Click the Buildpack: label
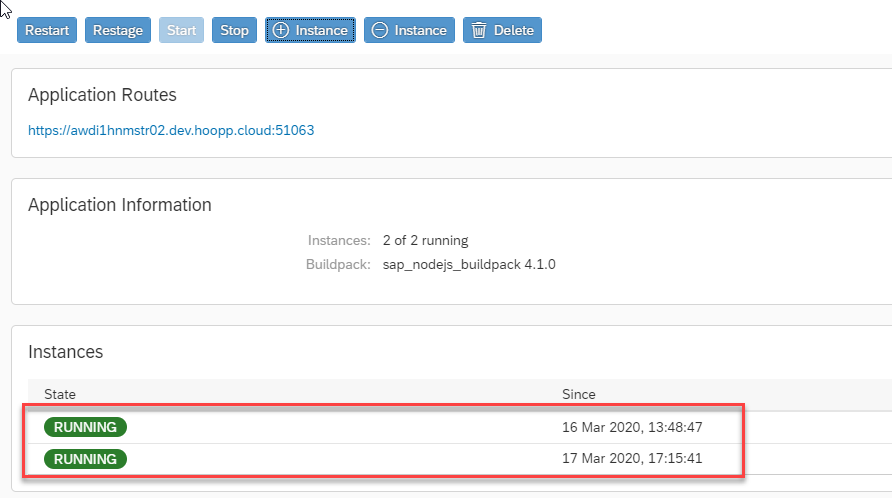Screen dimensions: 892x498 (x=338, y=265)
